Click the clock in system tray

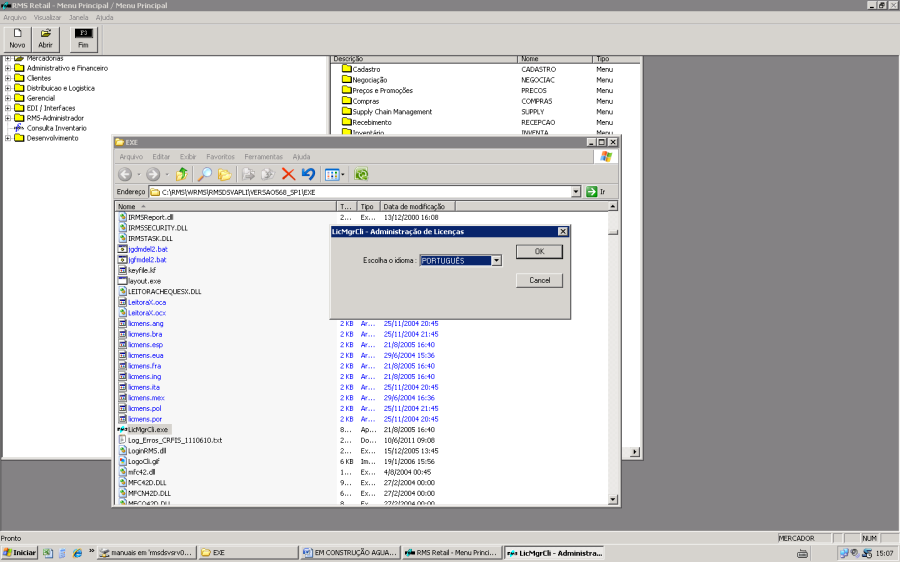[885, 553]
